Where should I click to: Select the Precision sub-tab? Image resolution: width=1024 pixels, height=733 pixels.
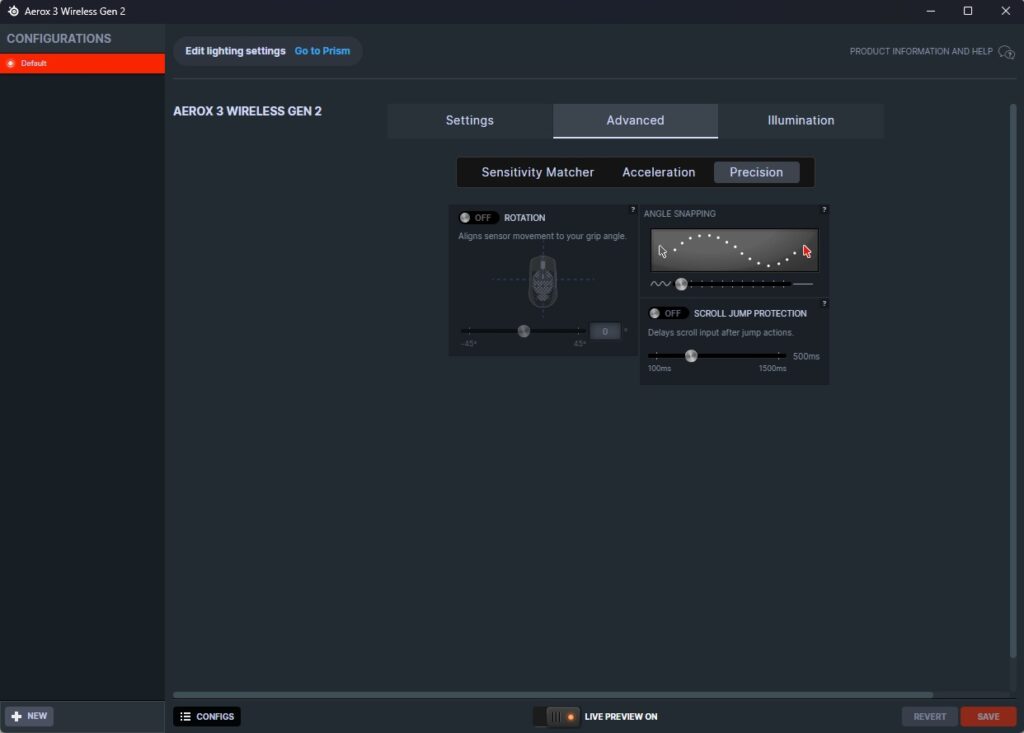pos(756,172)
